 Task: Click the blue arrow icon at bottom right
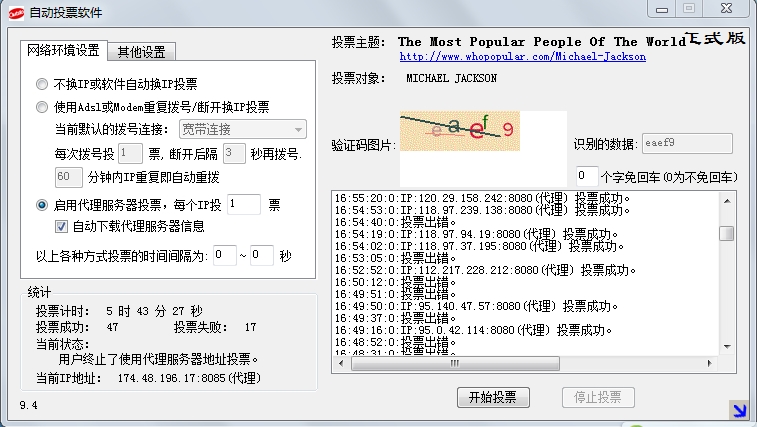tap(738, 408)
